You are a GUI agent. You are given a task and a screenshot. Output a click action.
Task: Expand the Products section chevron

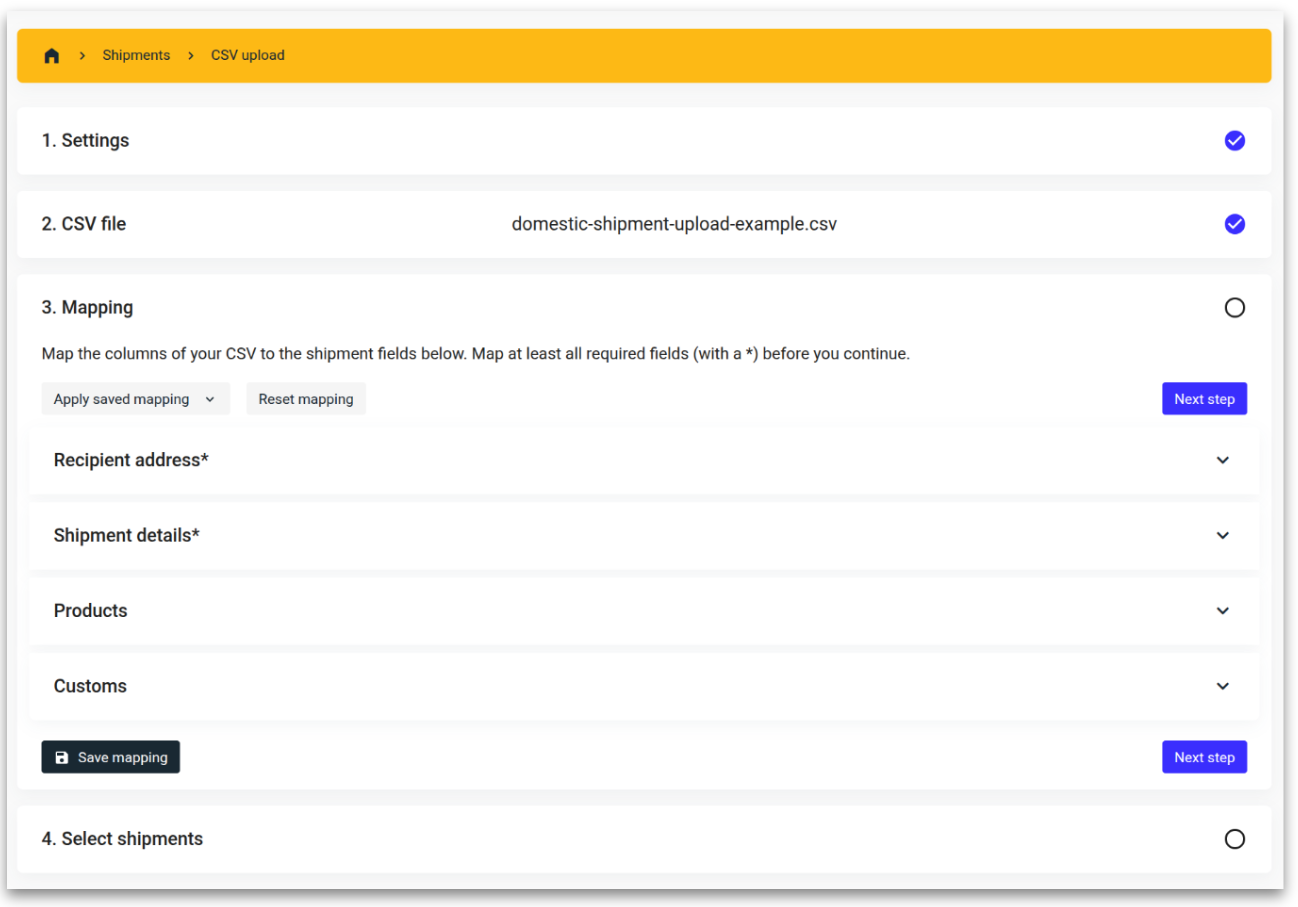pyautogui.click(x=1222, y=611)
